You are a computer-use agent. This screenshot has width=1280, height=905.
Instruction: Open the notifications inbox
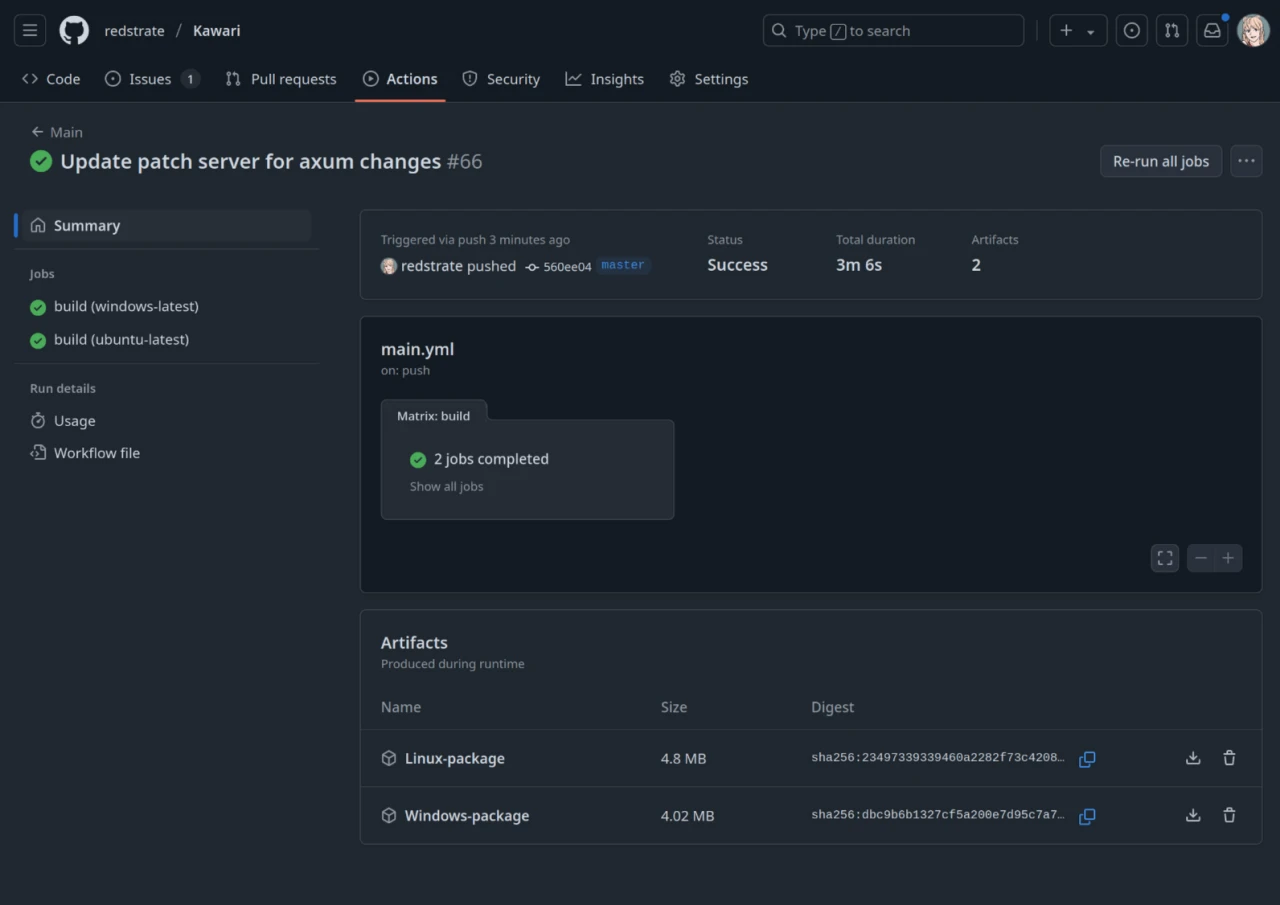point(1212,30)
